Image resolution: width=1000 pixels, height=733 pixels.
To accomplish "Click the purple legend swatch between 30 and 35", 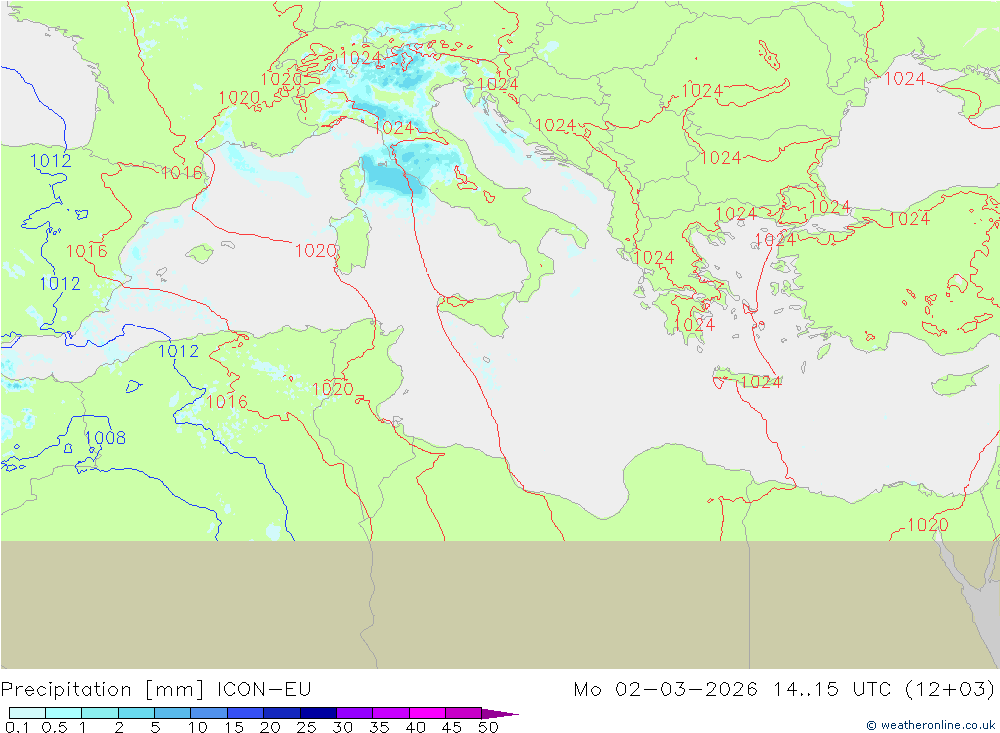I will (355, 713).
